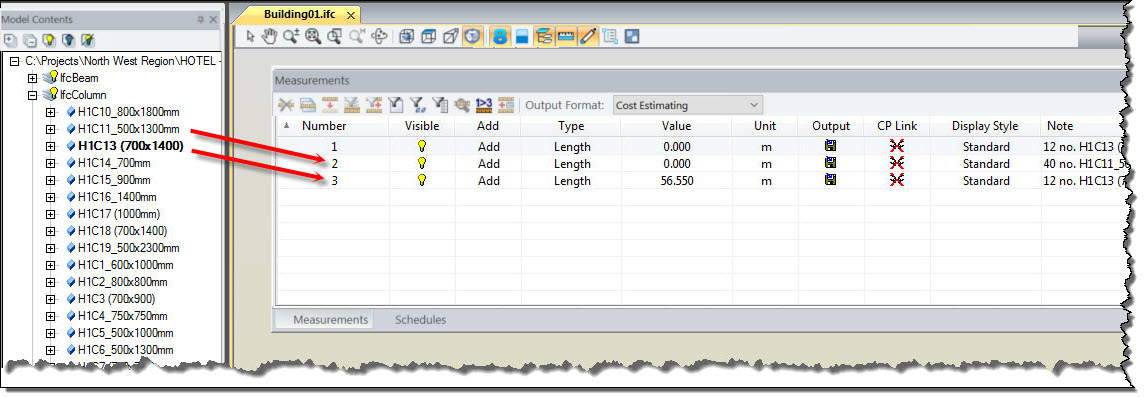Click the CP Link crossed icon for measurement 1
Image resolution: width=1145 pixels, height=397 pixels.
(897, 146)
